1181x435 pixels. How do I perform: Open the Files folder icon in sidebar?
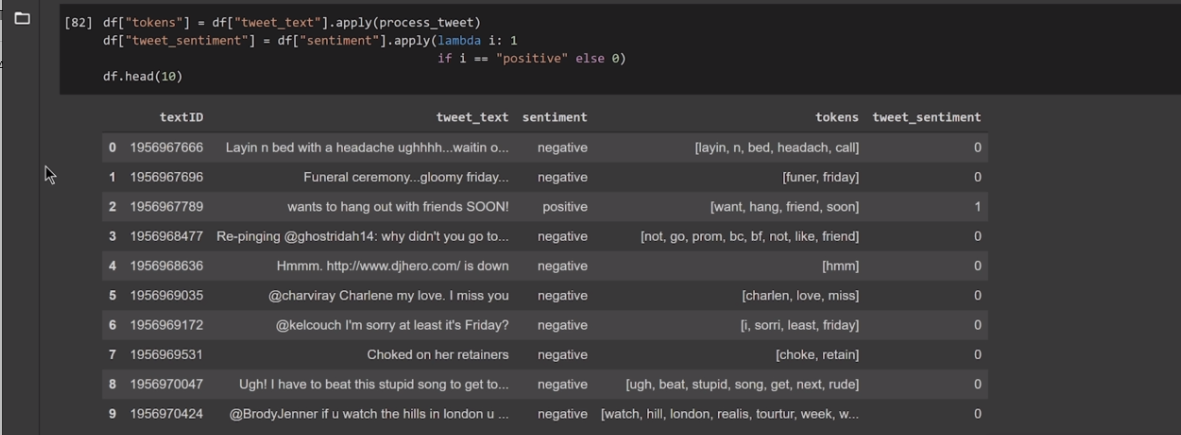(x=22, y=18)
